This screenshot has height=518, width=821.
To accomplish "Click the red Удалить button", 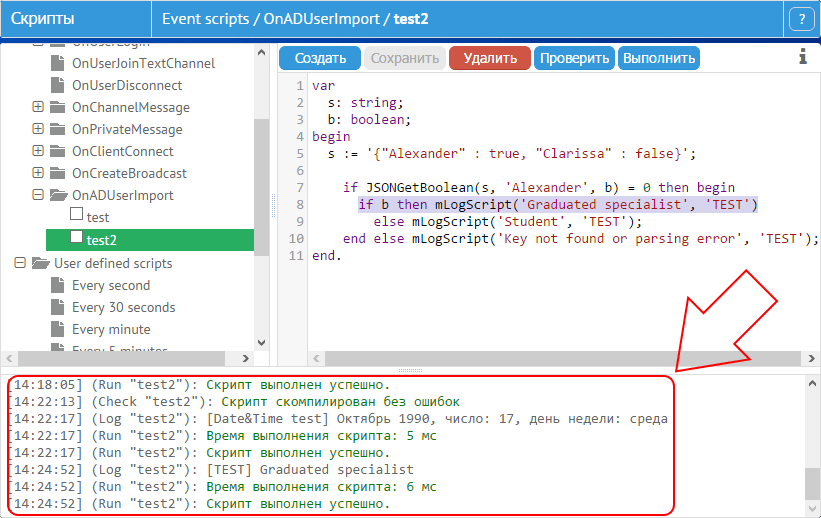I will [x=490, y=58].
